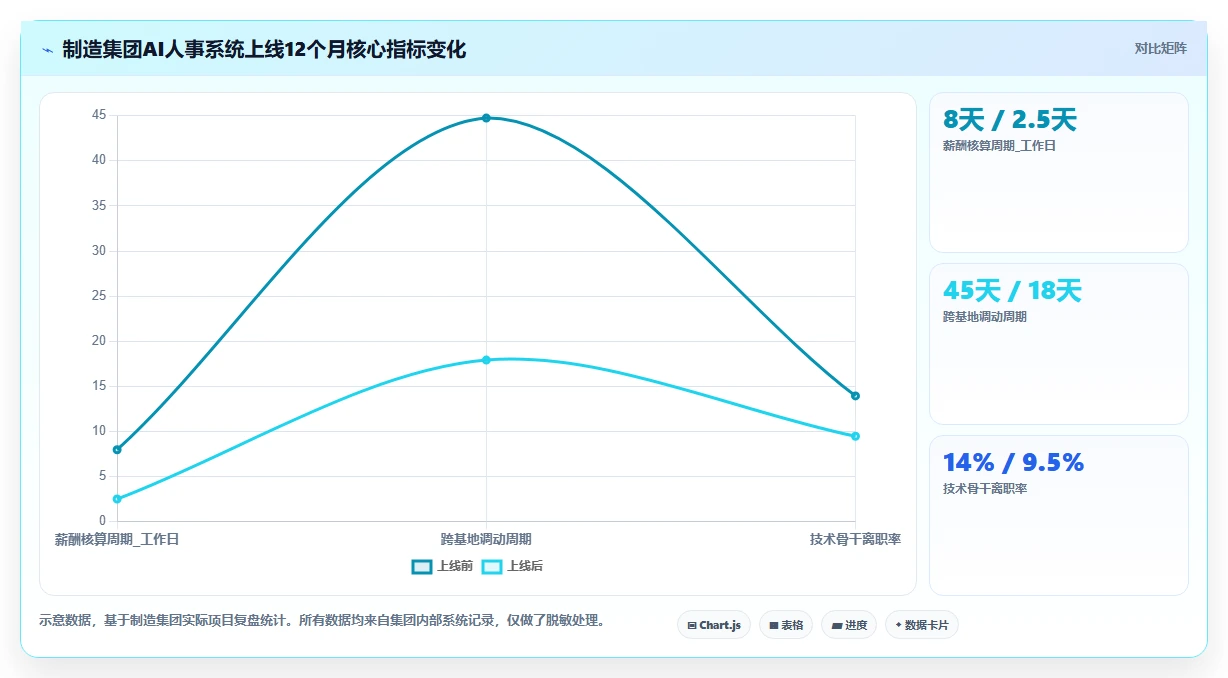1228x678 pixels.
Task: Click the 上线后 point for 薪酬核算周期_工作日
Action: 117,499
